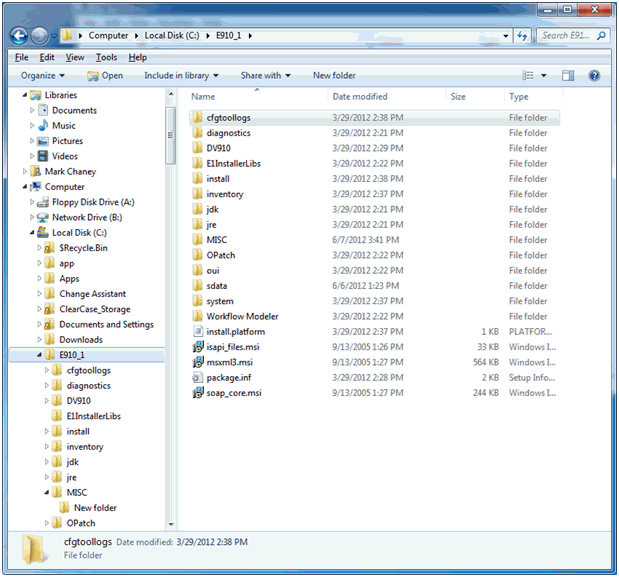Viewport: 619px width, 577px height.
Task: Click the navigation pane scroll down arrow
Action: tap(171, 525)
